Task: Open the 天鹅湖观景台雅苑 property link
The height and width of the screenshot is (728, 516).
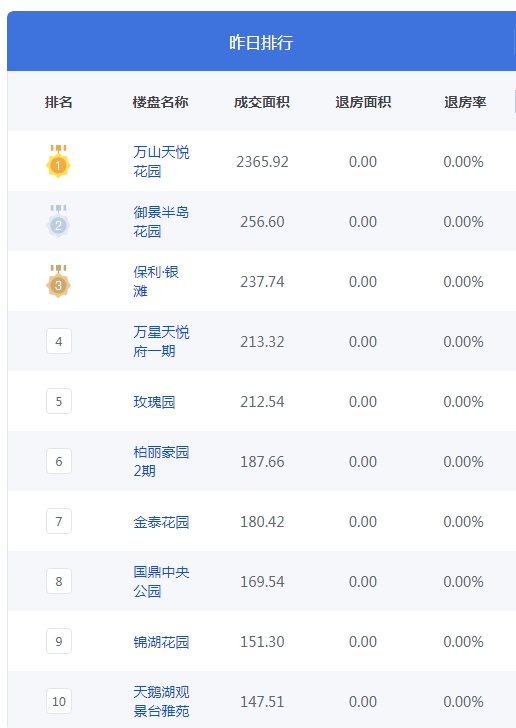Action: [161, 702]
